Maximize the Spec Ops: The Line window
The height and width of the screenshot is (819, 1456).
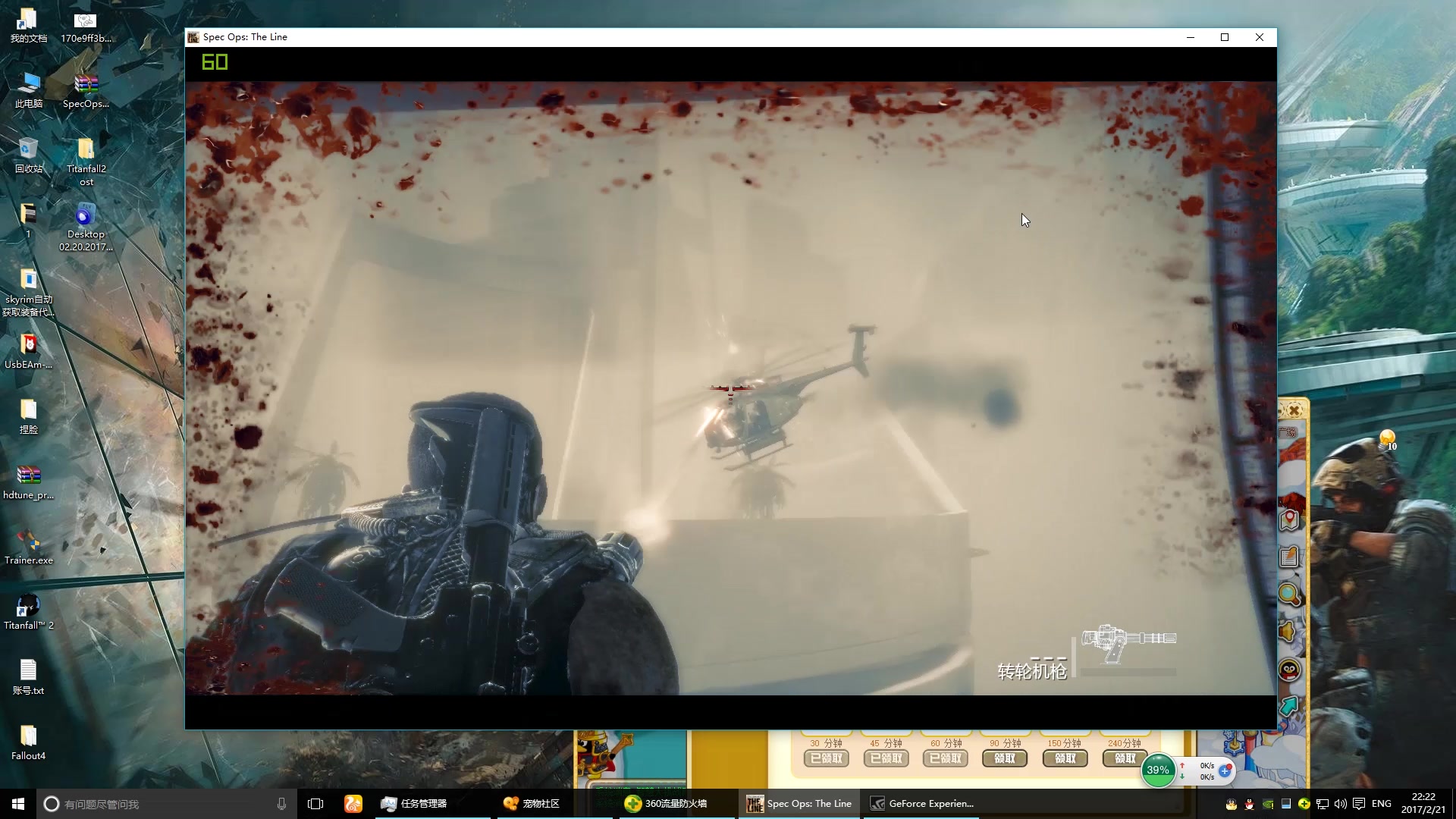(x=1225, y=37)
